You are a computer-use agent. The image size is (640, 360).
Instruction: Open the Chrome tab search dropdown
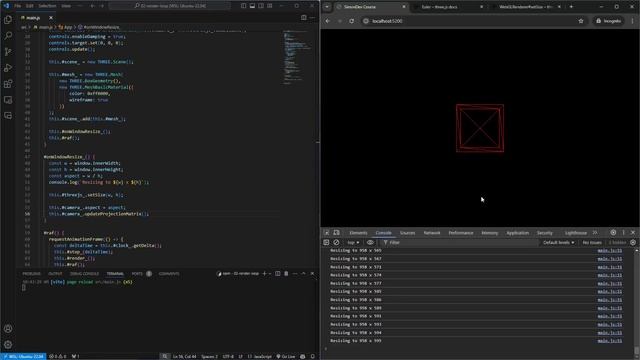[327, 7]
